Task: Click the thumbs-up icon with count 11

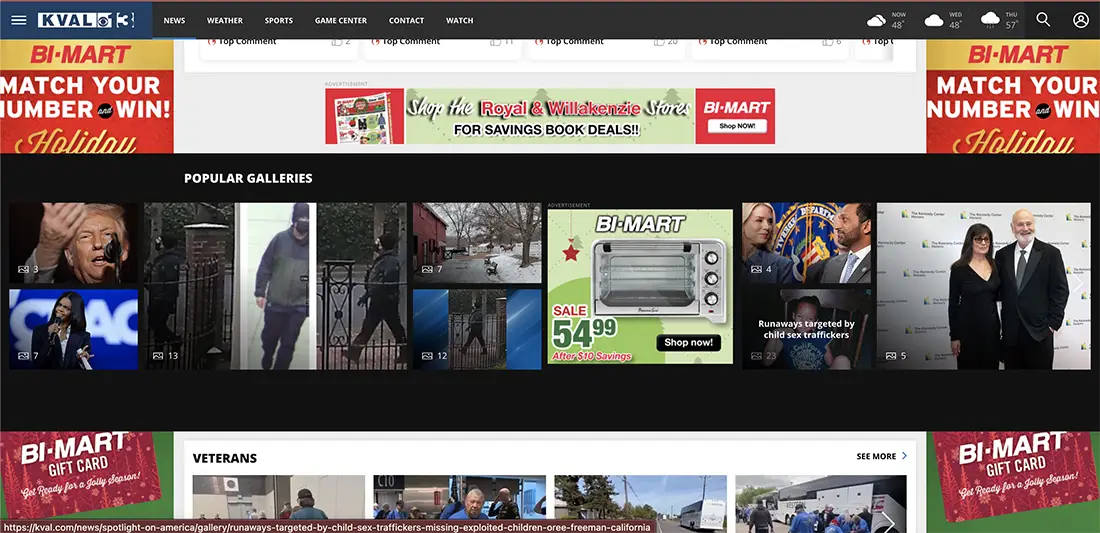Action: [496, 42]
